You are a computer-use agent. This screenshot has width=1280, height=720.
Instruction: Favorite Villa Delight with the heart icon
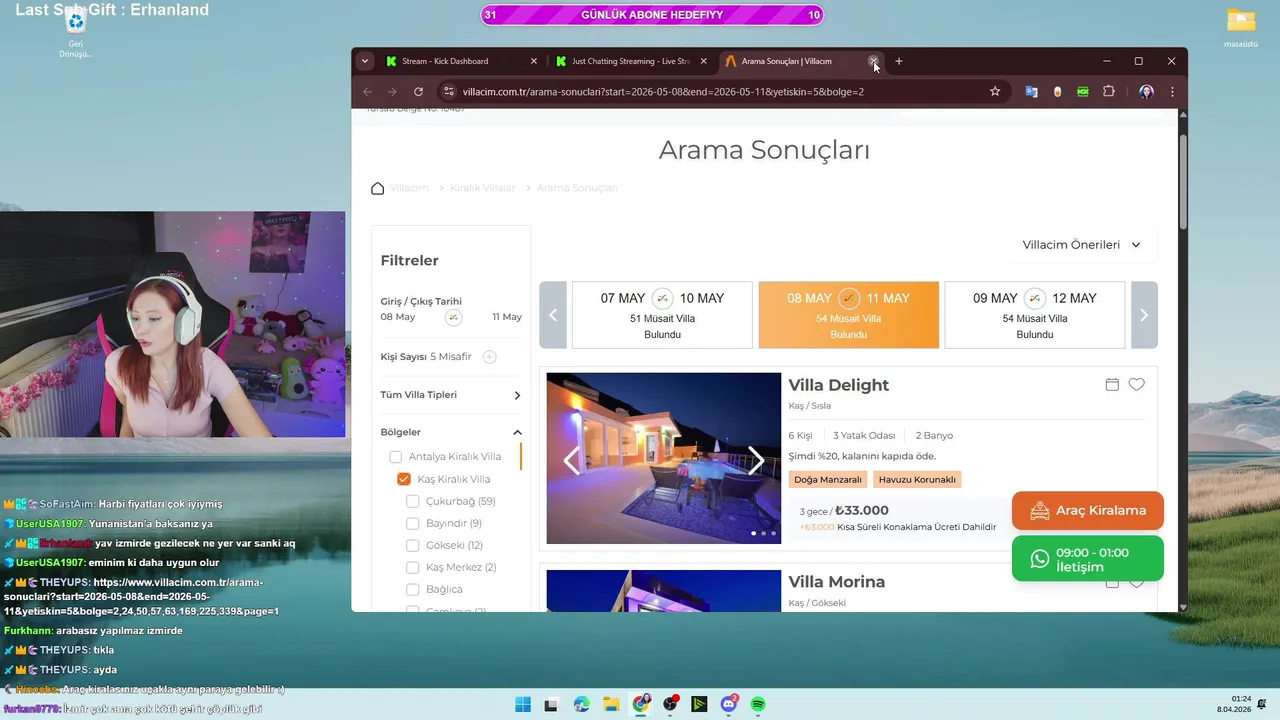(1136, 385)
